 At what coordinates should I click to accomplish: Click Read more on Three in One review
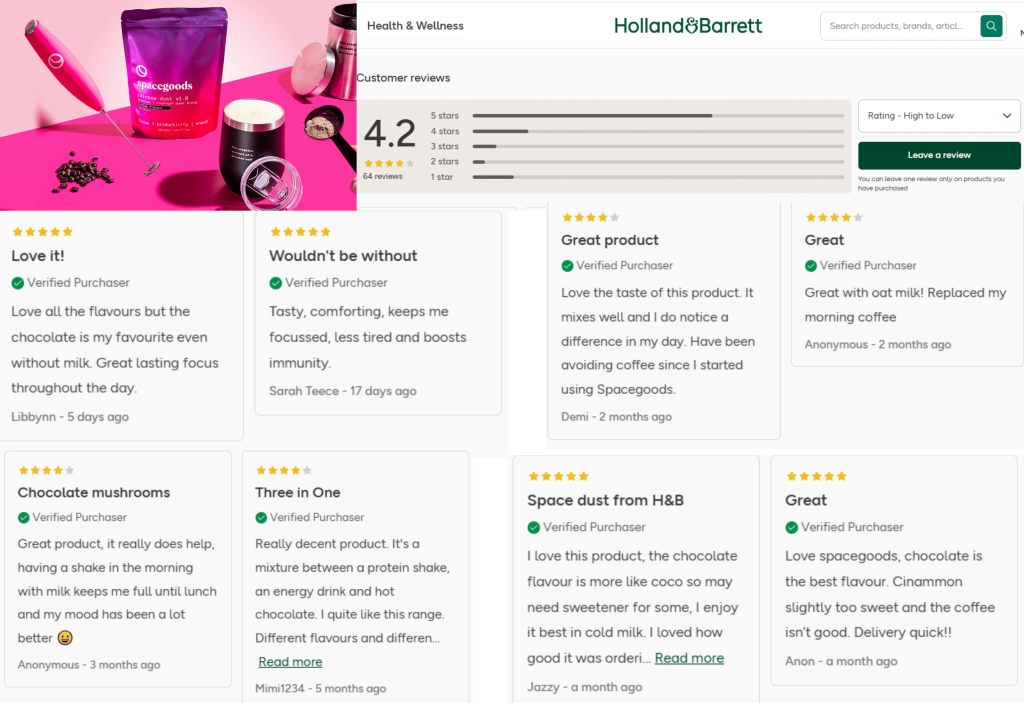[x=290, y=661]
